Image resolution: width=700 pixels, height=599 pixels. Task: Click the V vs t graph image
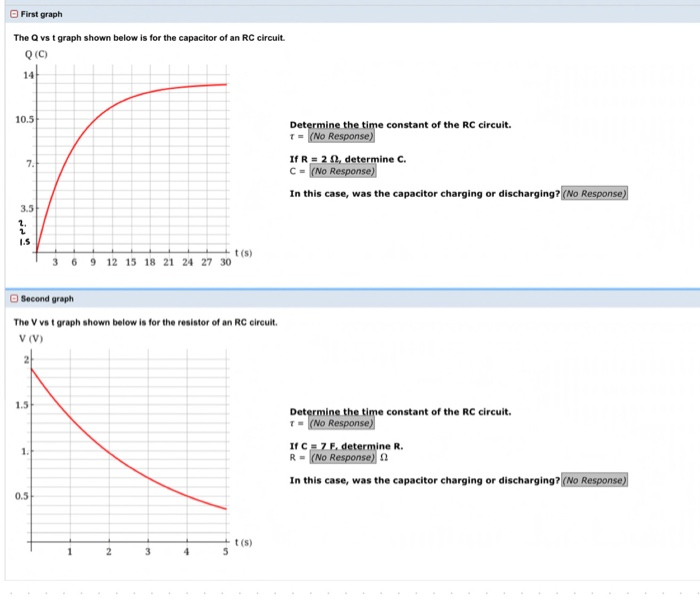(133, 446)
